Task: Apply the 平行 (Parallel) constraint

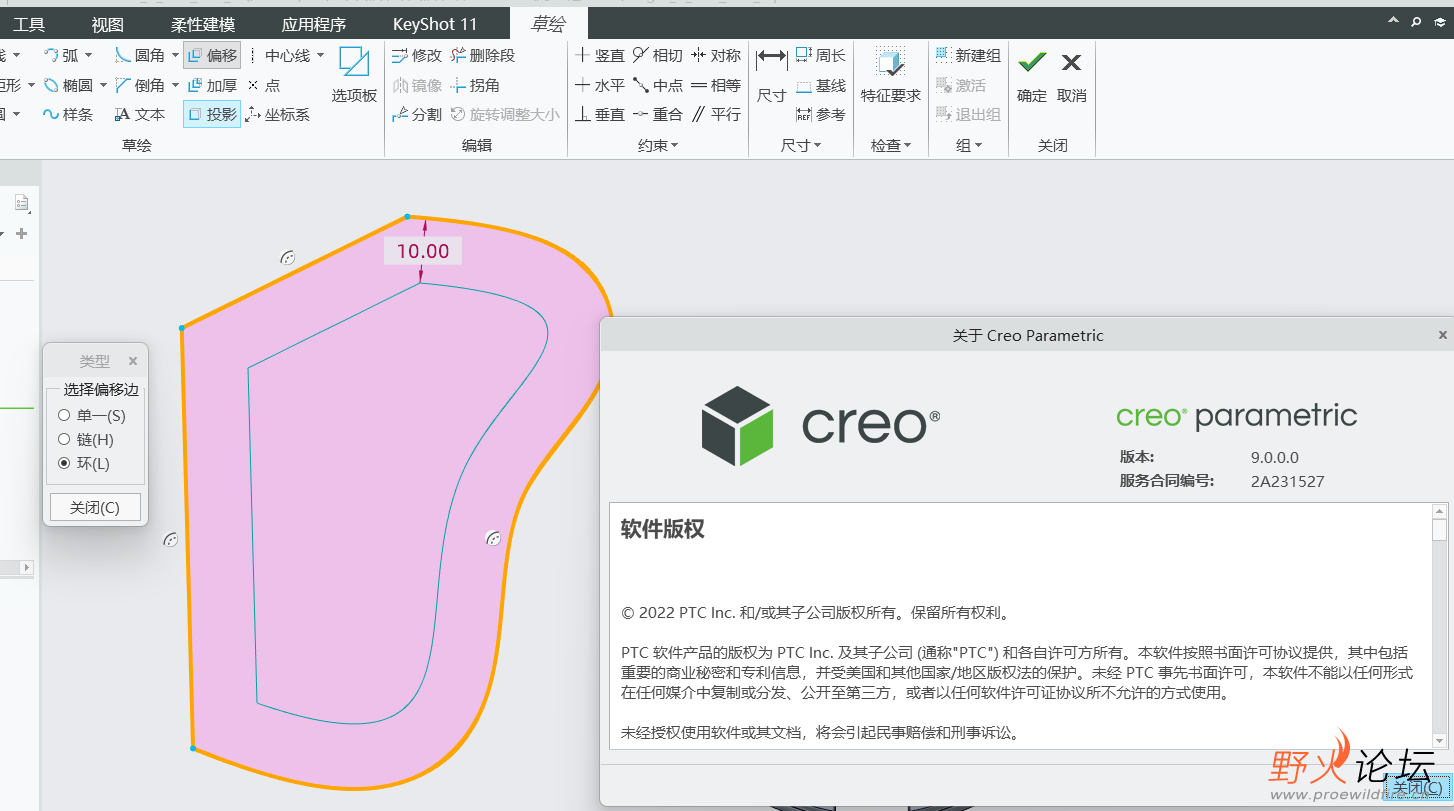Action: (716, 115)
